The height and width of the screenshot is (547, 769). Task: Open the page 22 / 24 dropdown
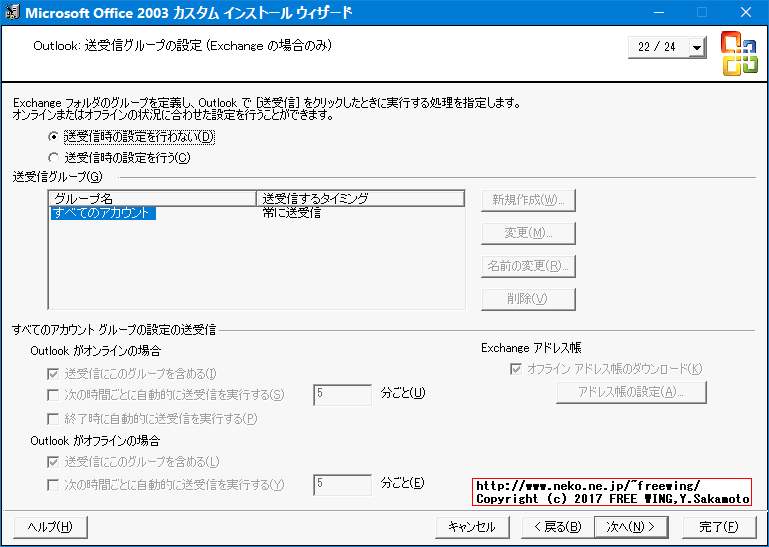point(696,48)
